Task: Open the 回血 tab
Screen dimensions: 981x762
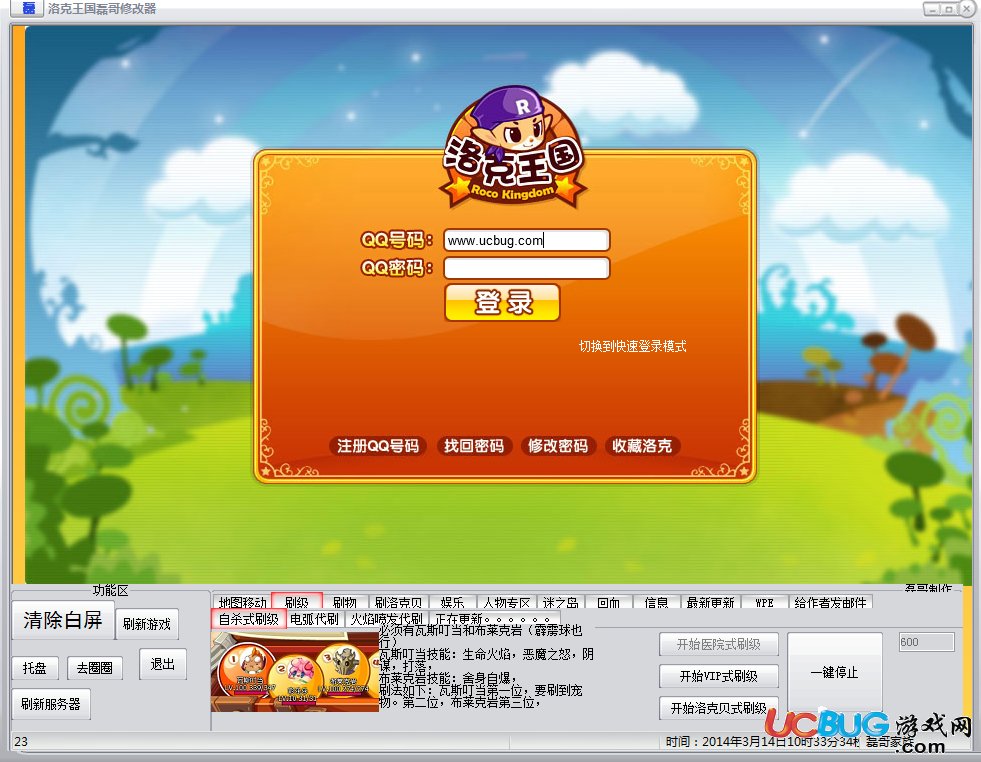Action: coord(608,602)
